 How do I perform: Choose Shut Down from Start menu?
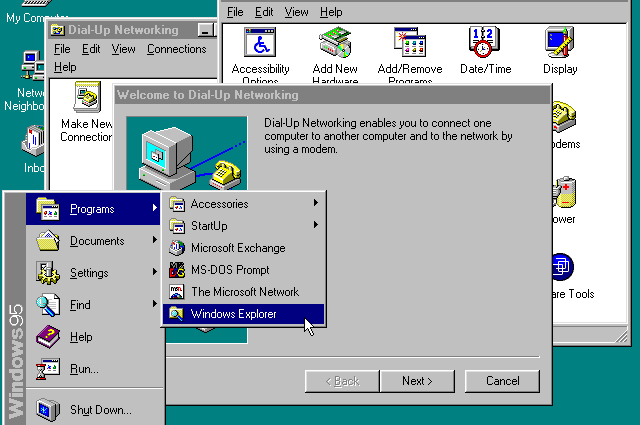click(100, 410)
